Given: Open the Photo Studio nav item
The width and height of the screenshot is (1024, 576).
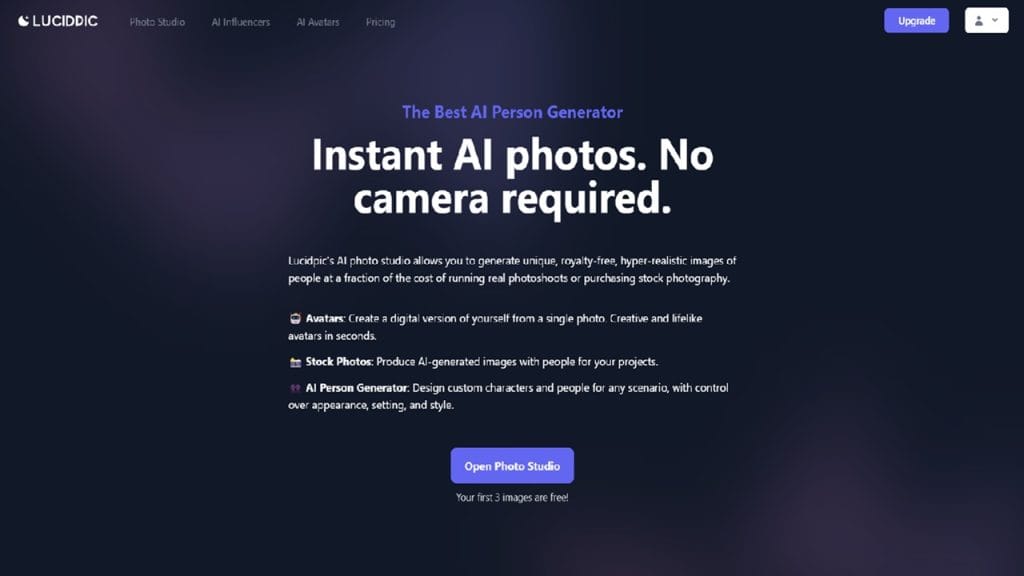Looking at the screenshot, I should 157,22.
